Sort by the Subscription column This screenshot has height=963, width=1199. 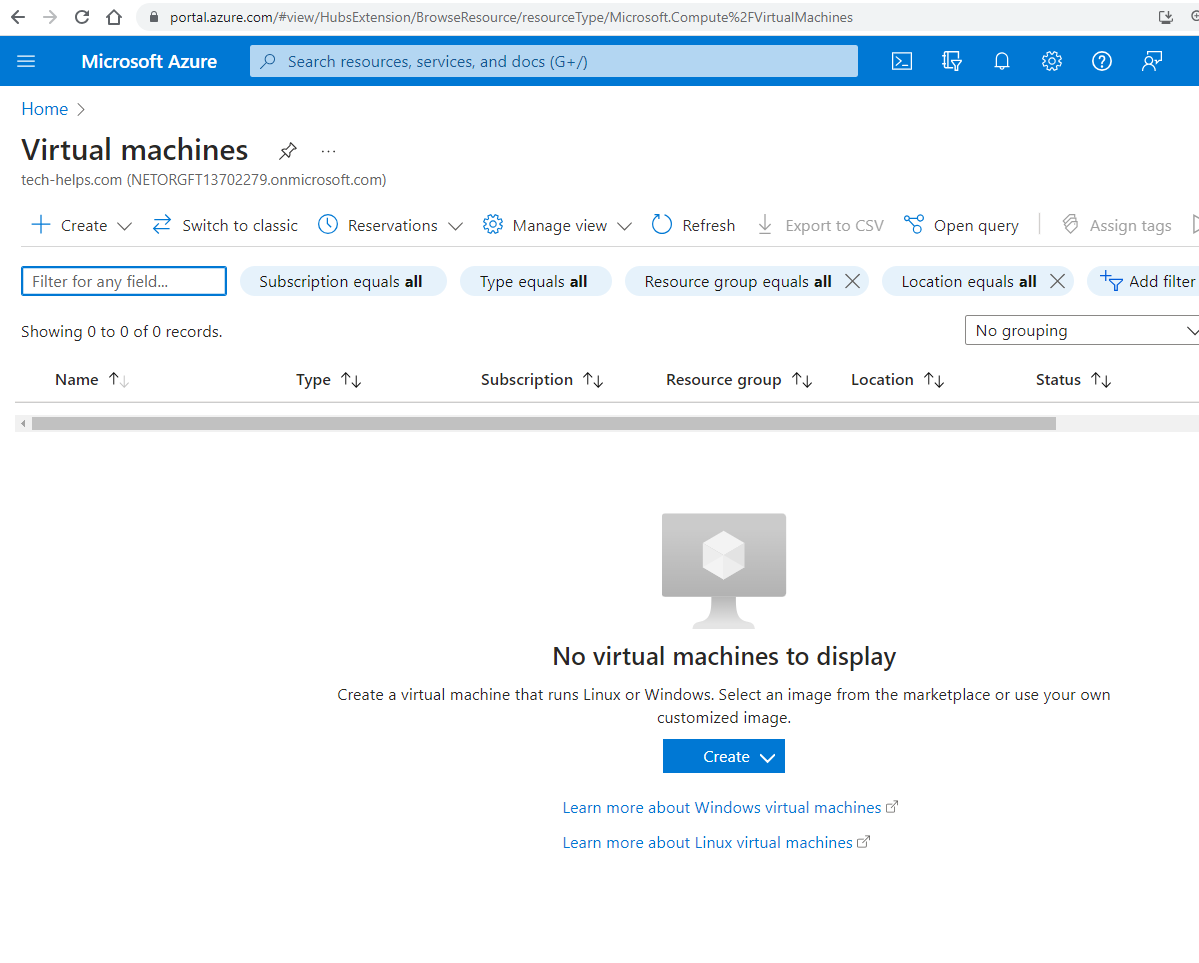tap(542, 379)
